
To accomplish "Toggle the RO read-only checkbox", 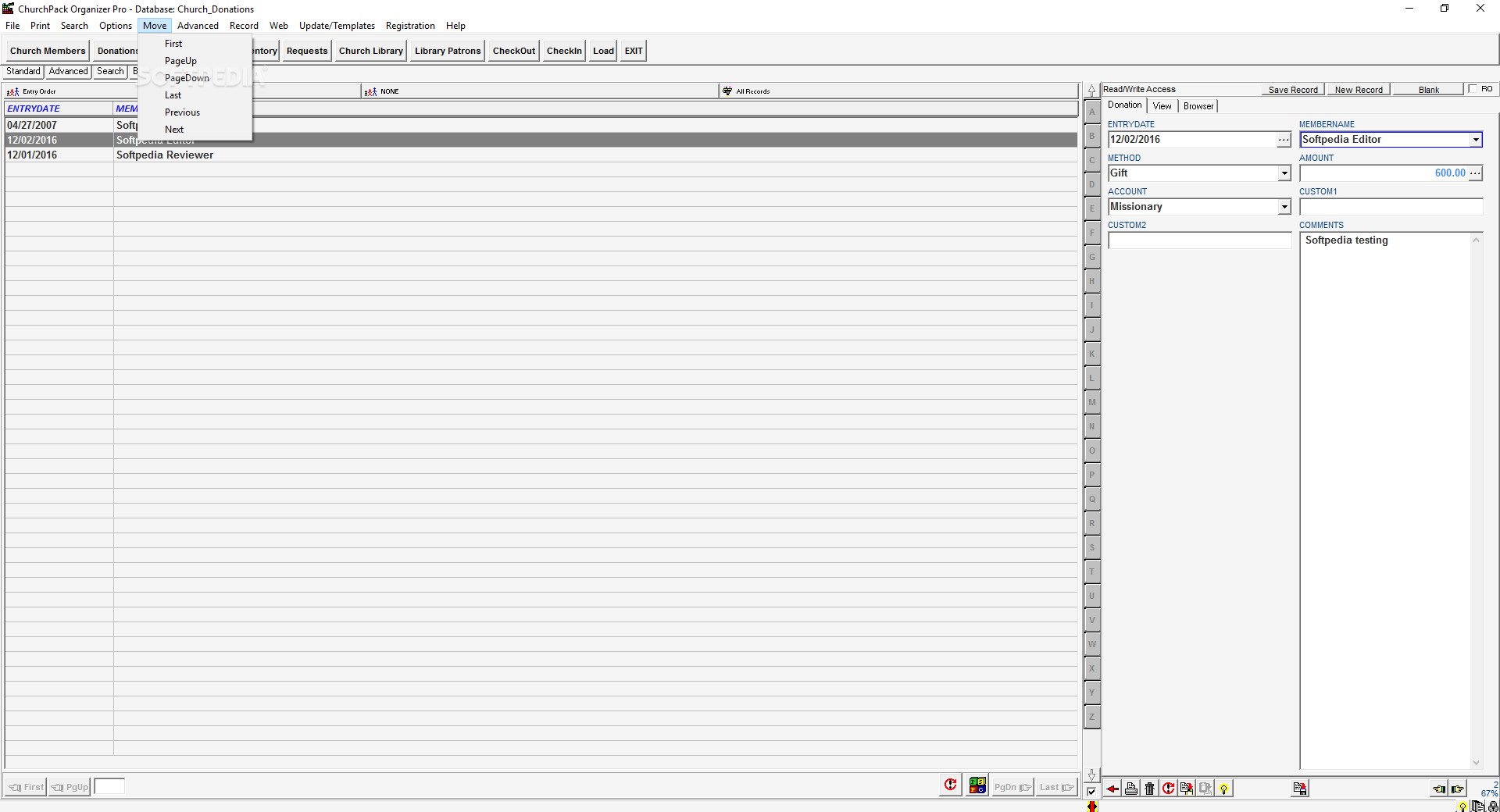I will [1473, 89].
